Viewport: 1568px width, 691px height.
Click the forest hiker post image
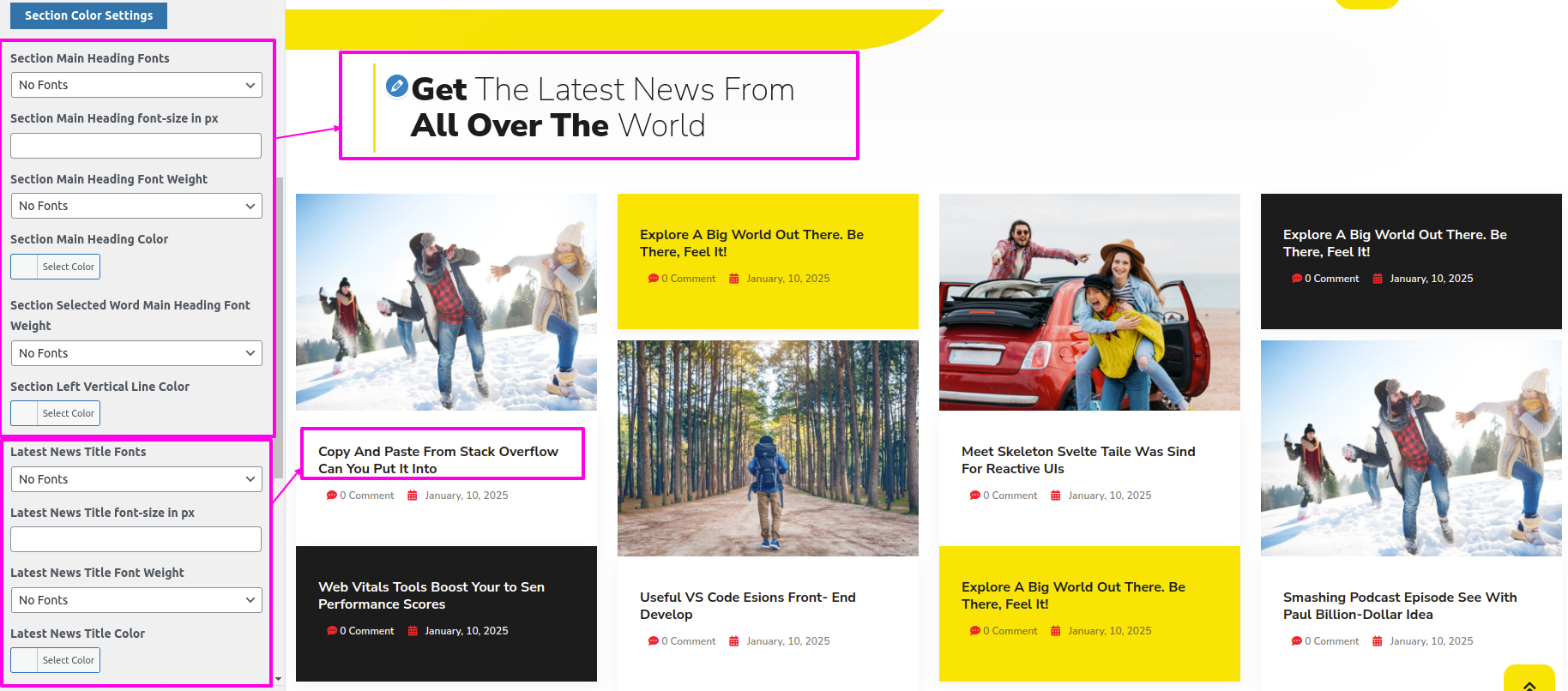tap(768, 448)
